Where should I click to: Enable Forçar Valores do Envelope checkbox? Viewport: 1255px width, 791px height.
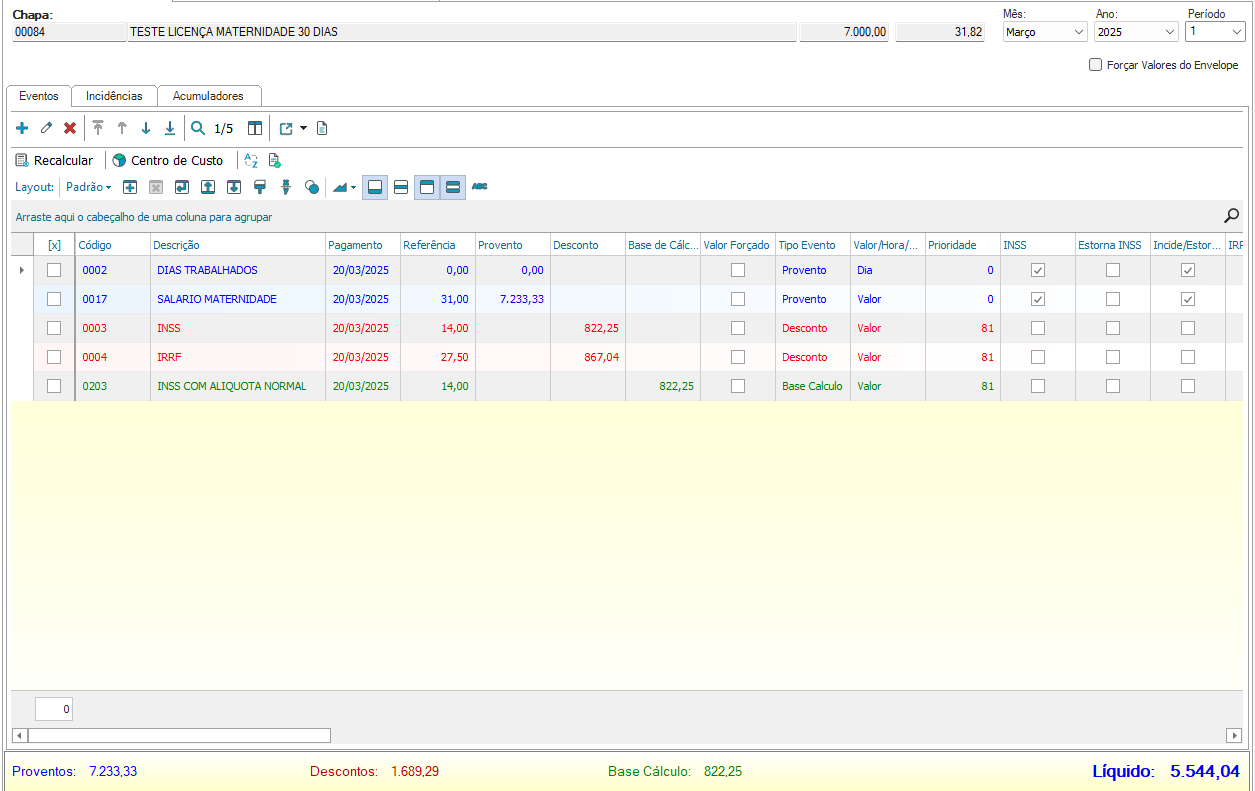point(1095,65)
